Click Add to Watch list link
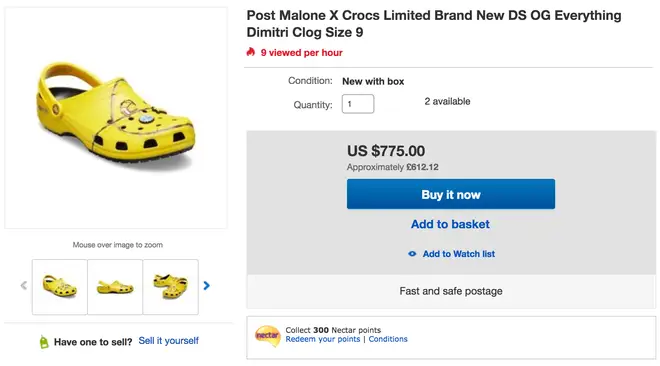 click(459, 254)
